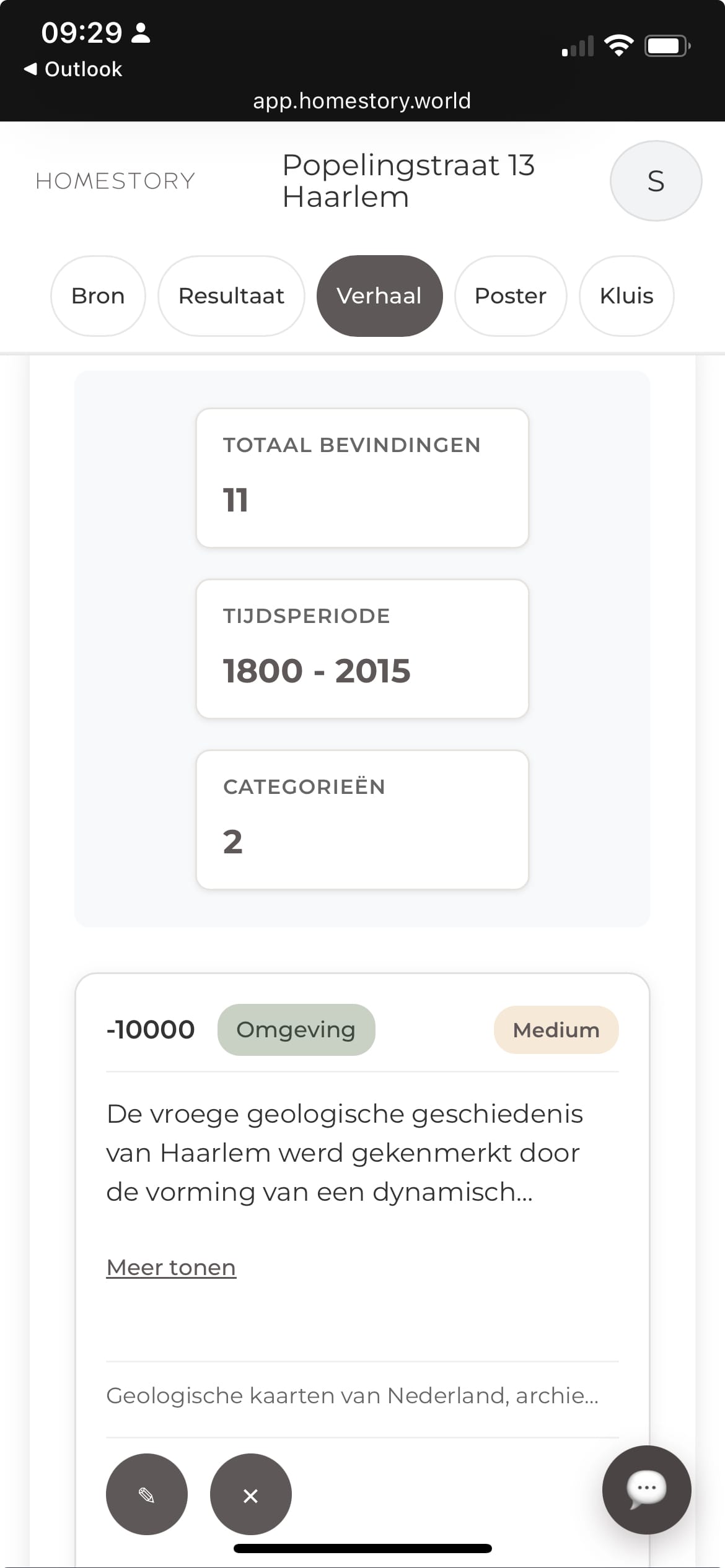Select the Tijdsperiode 1800 - 2015 card

(x=362, y=648)
